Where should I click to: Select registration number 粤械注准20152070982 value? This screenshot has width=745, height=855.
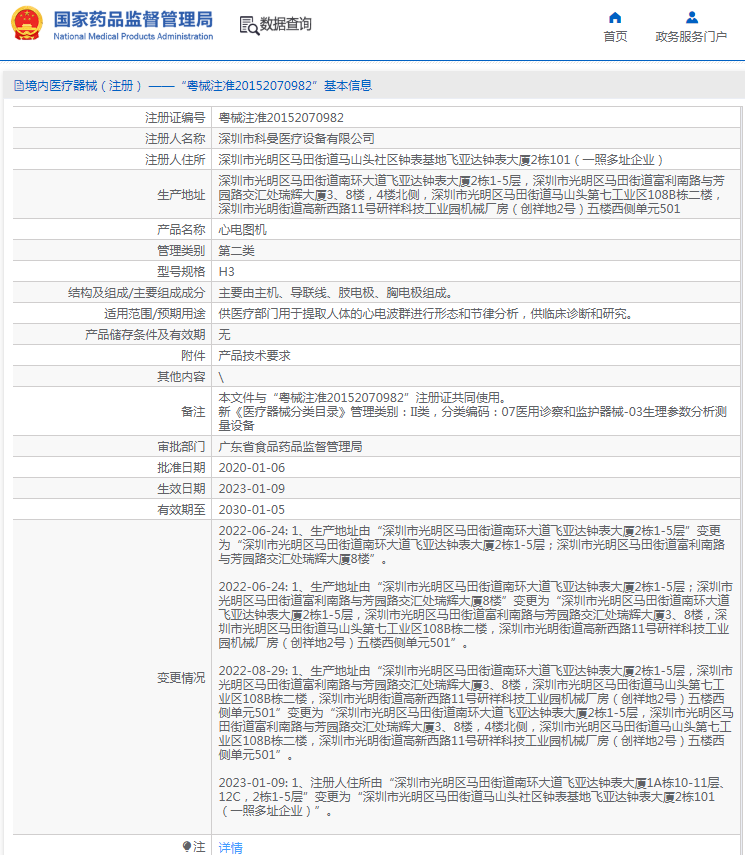coord(281,117)
